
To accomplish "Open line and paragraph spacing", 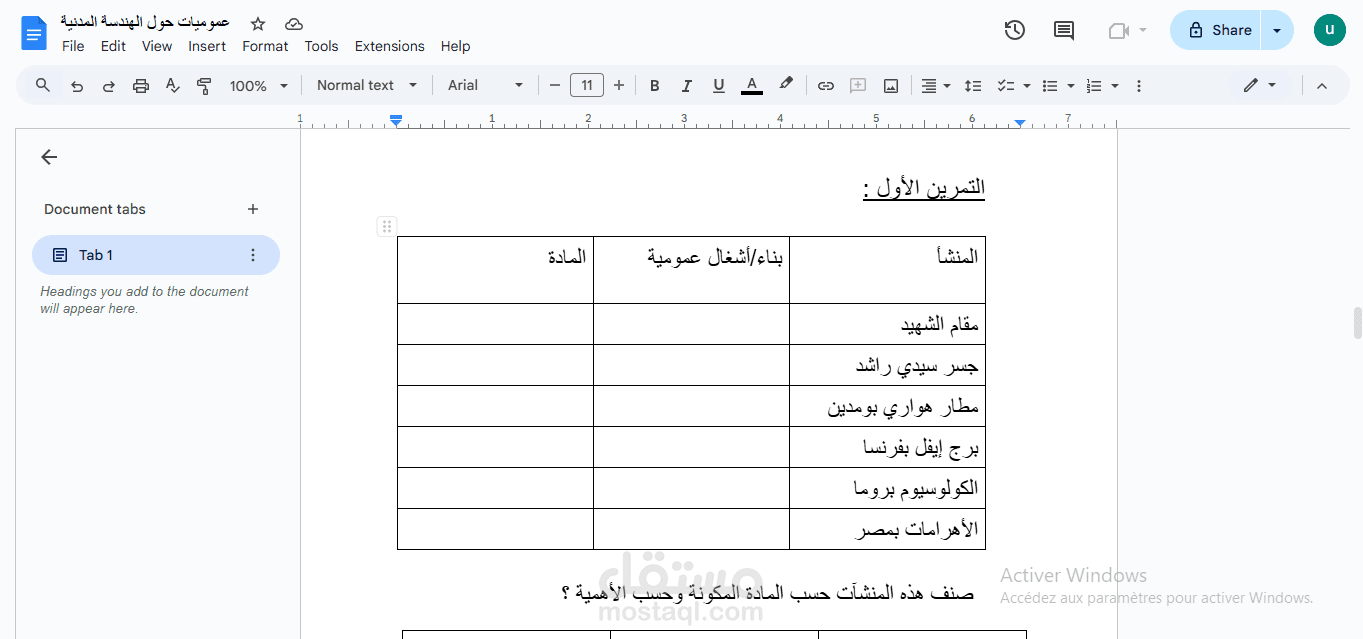I will coord(972,86).
